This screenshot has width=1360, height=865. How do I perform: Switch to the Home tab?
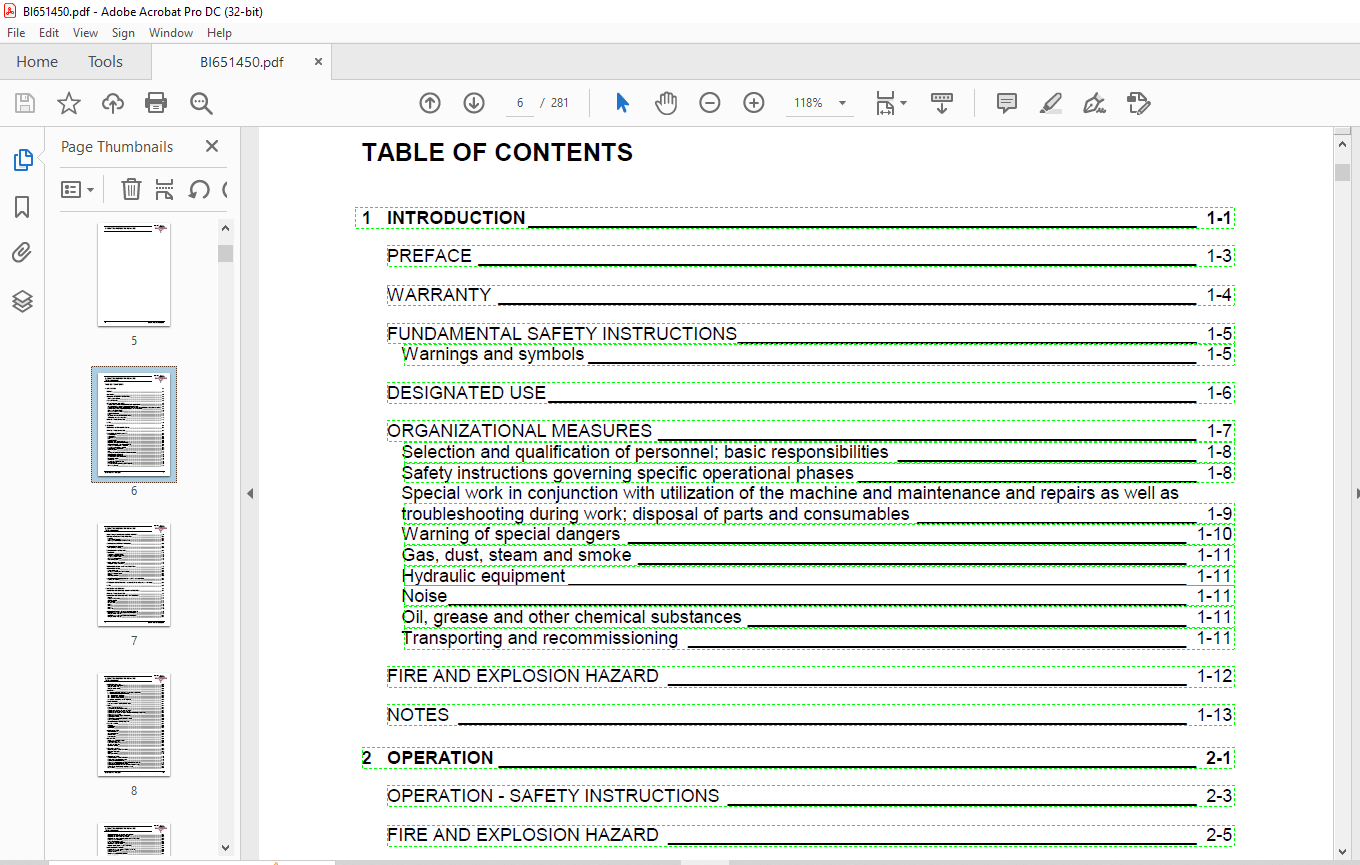37,62
